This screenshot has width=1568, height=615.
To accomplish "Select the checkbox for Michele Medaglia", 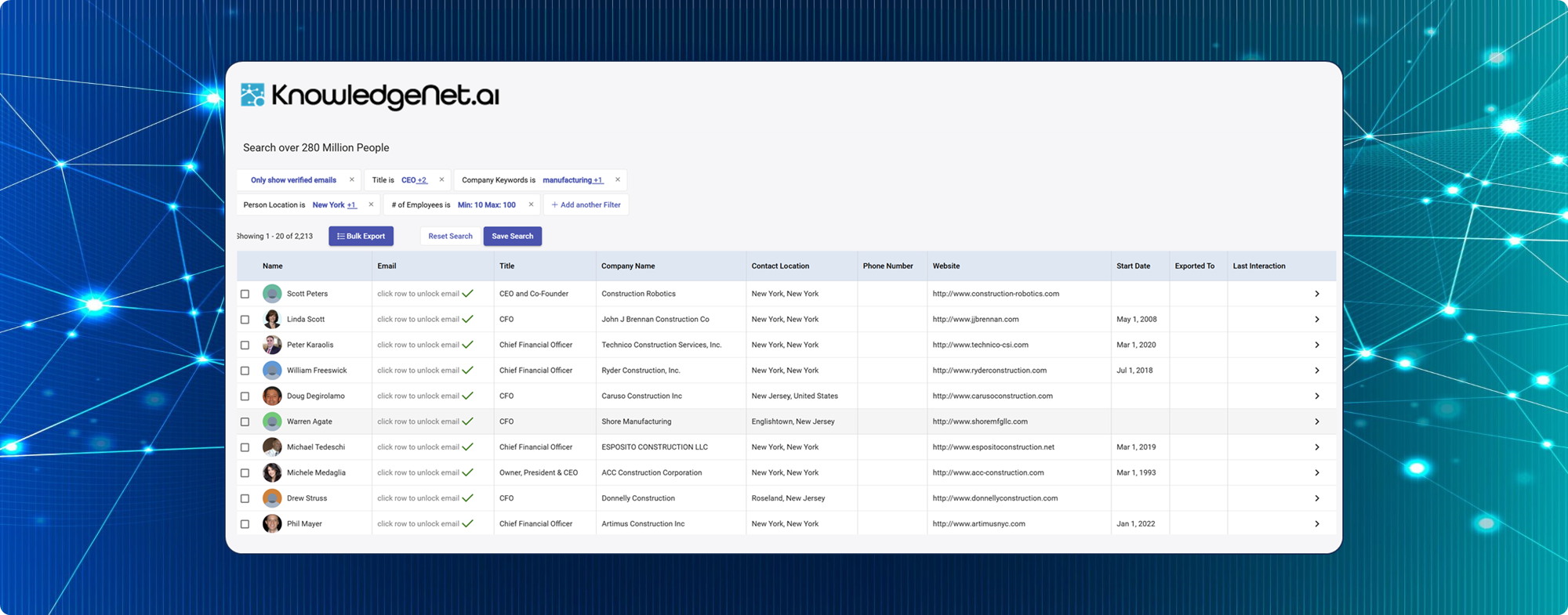I will pos(245,473).
